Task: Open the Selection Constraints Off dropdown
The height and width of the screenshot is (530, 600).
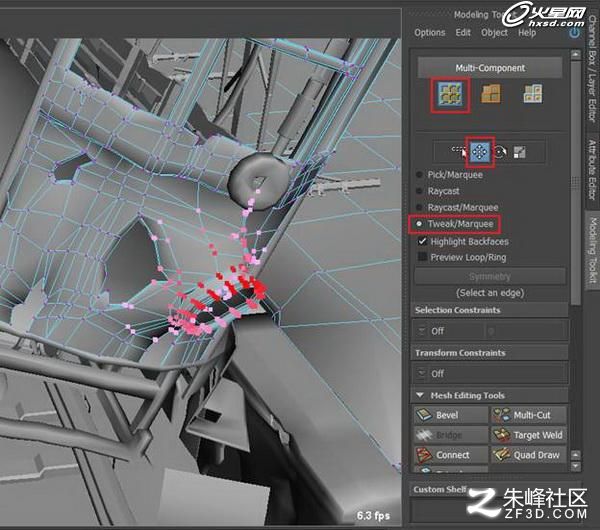Action: point(490,331)
